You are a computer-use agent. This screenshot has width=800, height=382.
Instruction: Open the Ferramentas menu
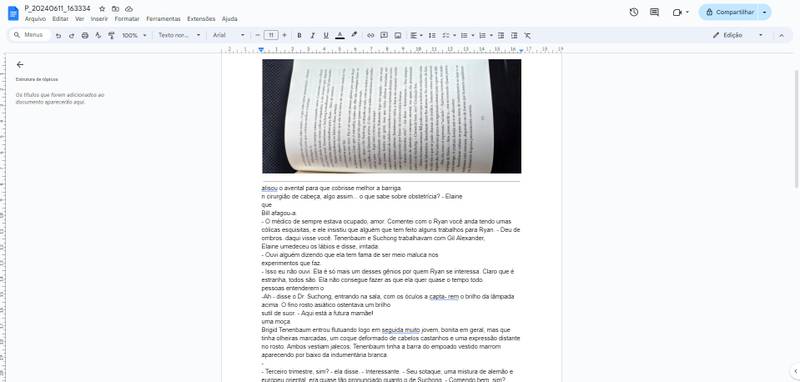coord(163,19)
